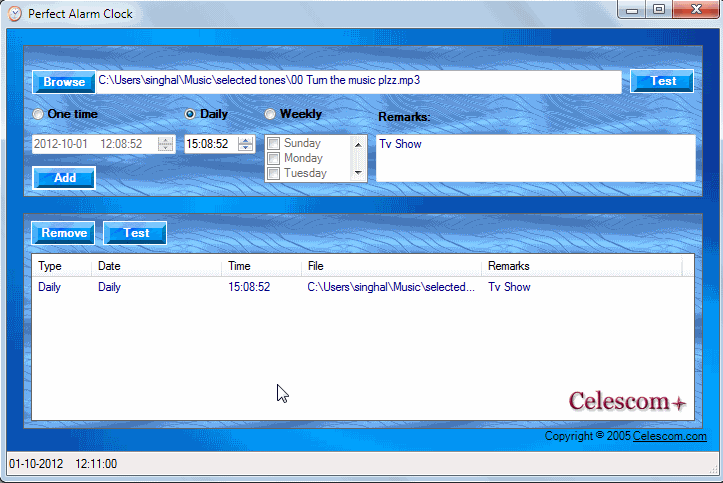Image resolution: width=723 pixels, height=483 pixels.
Task: Click the Remove button
Action: [x=63, y=233]
